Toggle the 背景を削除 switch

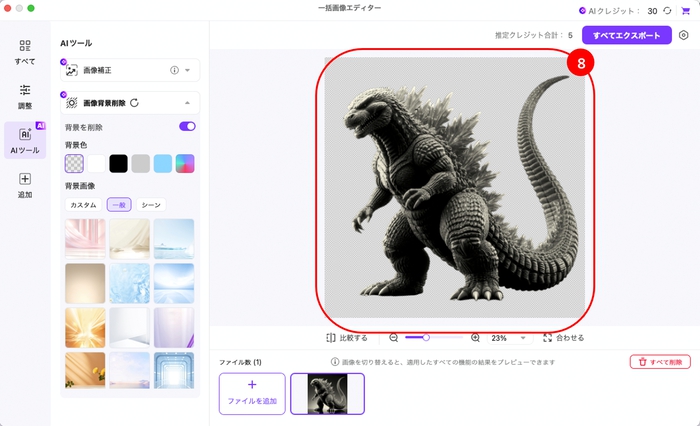click(188, 126)
